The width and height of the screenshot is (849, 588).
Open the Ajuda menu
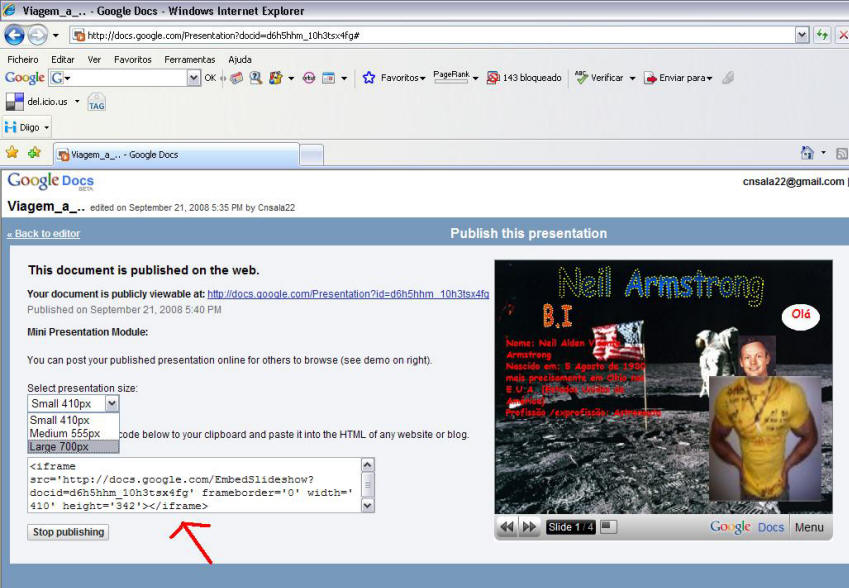[240, 60]
